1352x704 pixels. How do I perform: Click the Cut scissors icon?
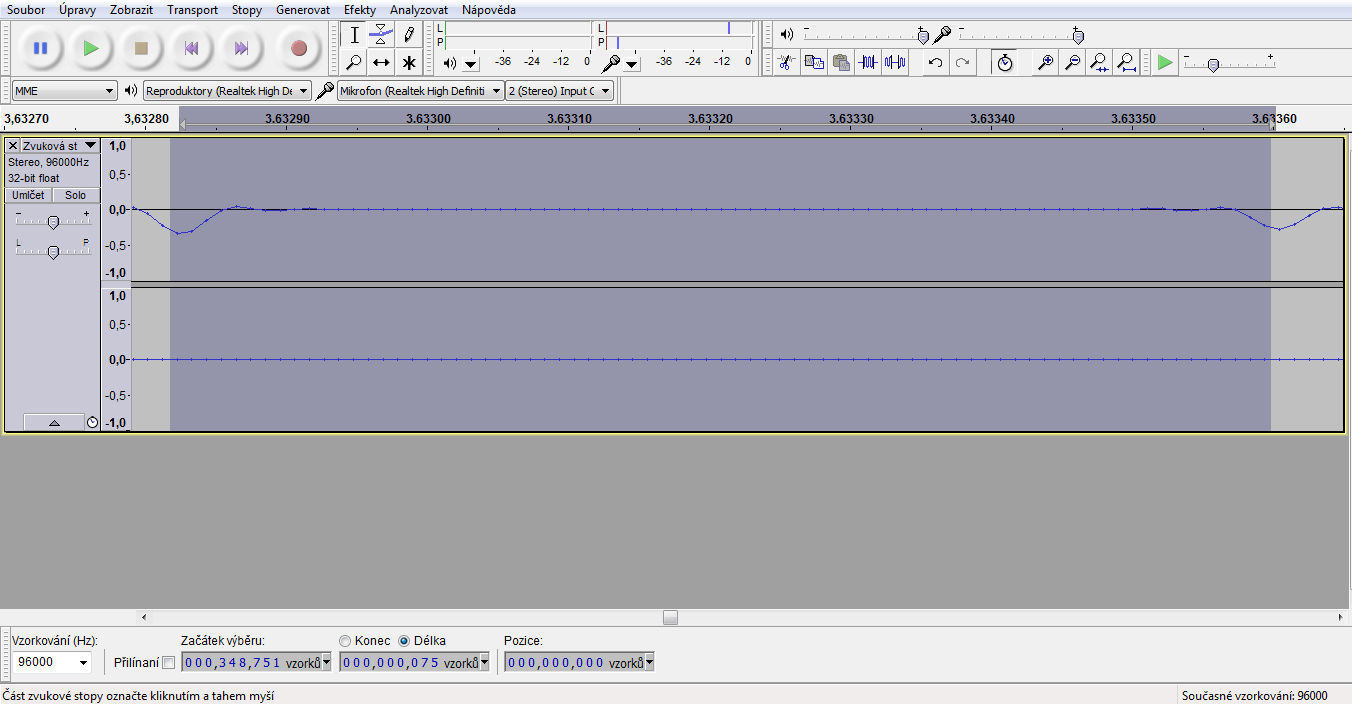786,63
